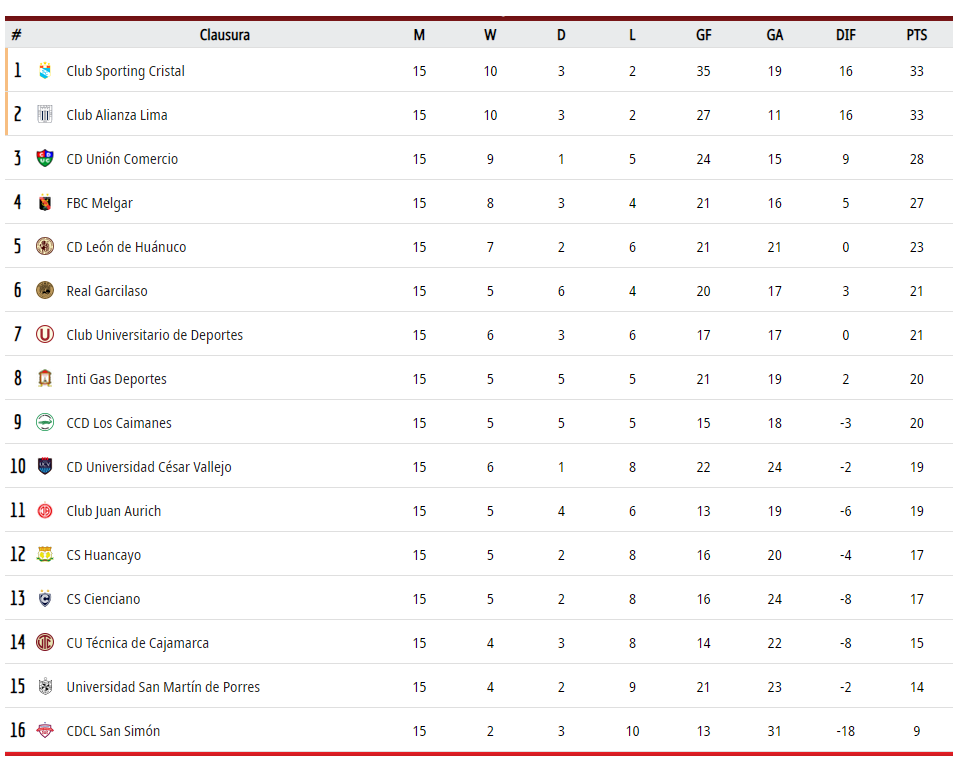The width and height of the screenshot is (954, 761).
Task: Click the CU Técnica de Cajamarca UTC logo
Action: [x=45, y=642]
